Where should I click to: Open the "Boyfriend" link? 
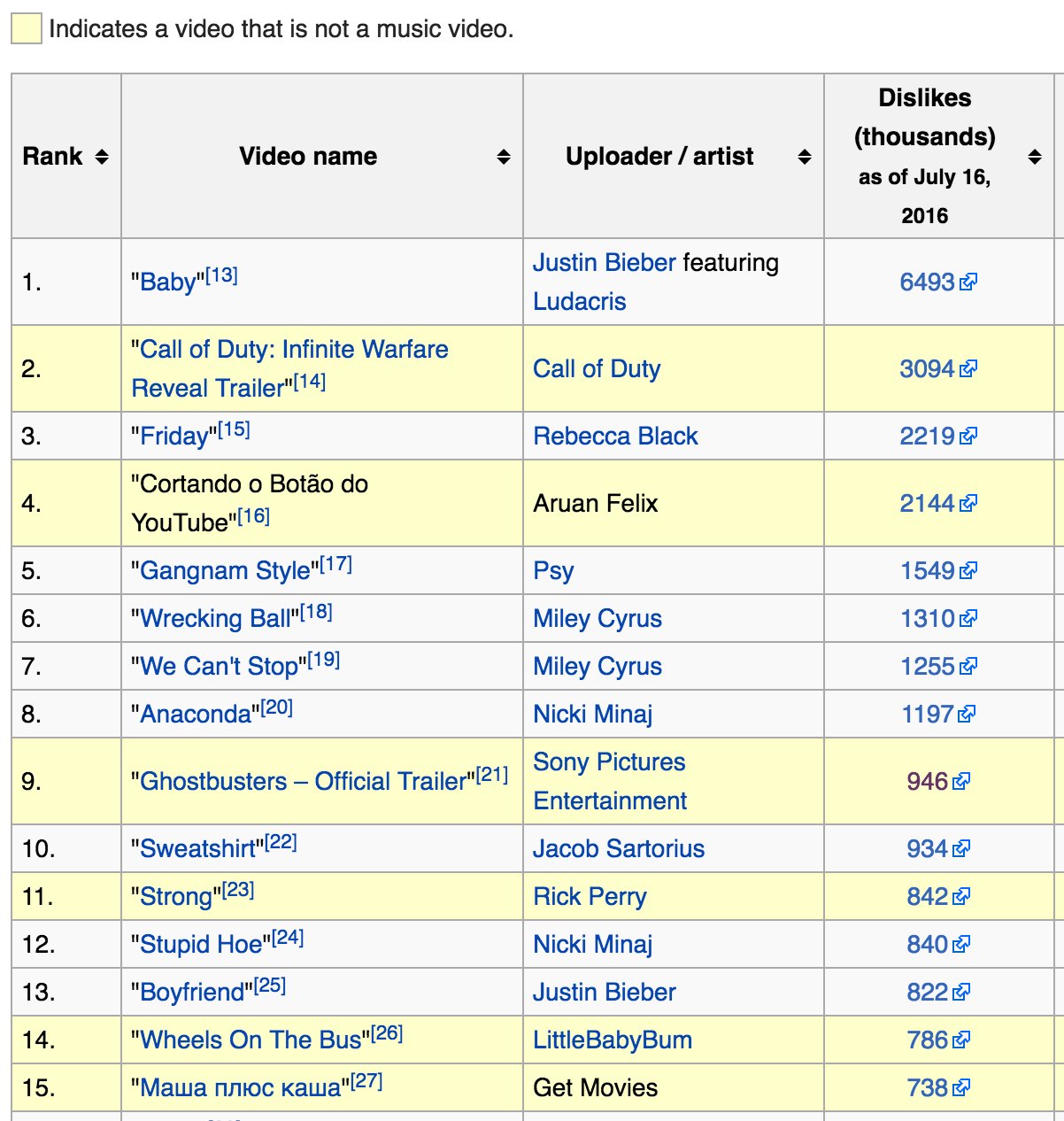pos(192,993)
